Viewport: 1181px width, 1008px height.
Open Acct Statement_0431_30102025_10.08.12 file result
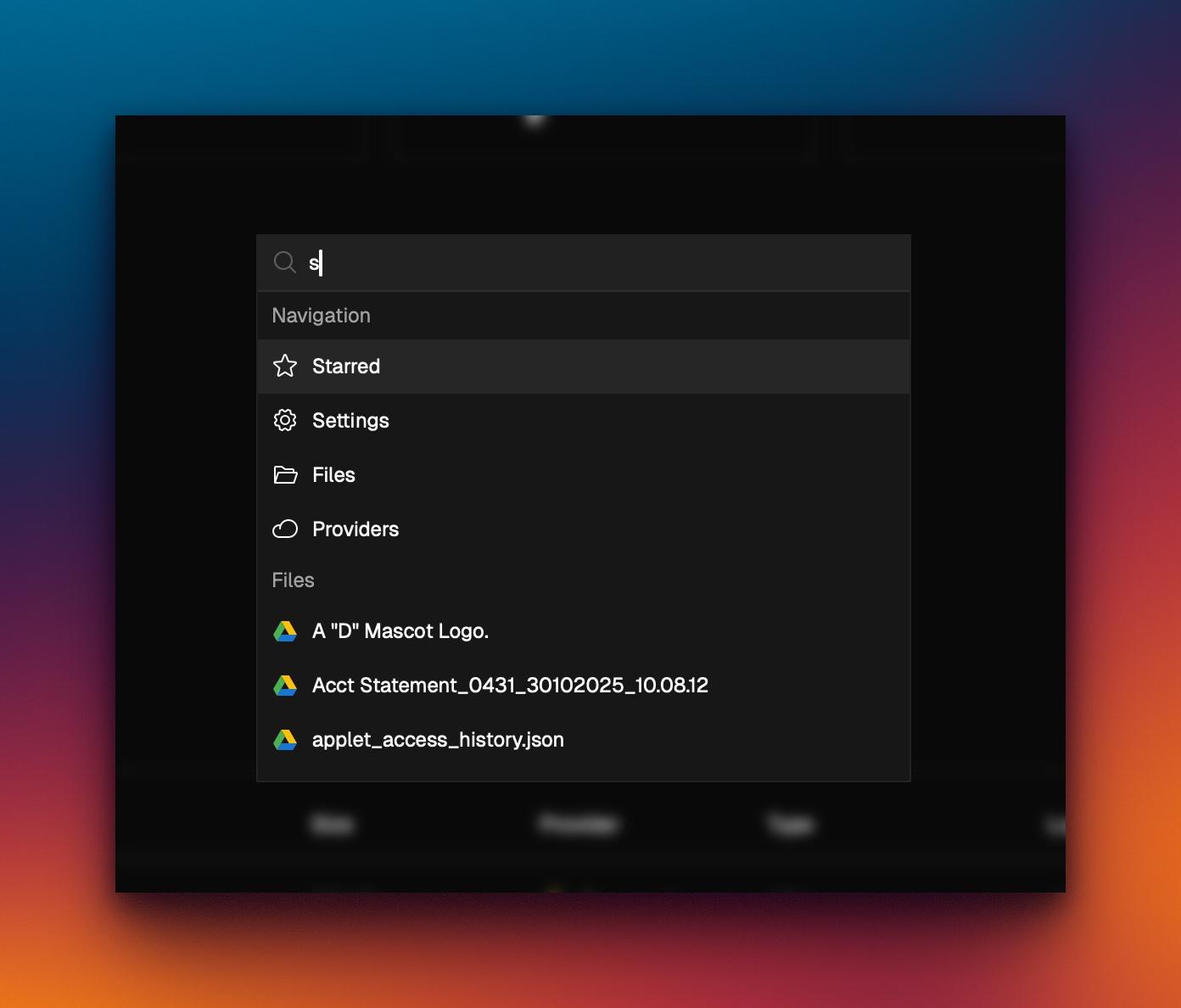(510, 686)
